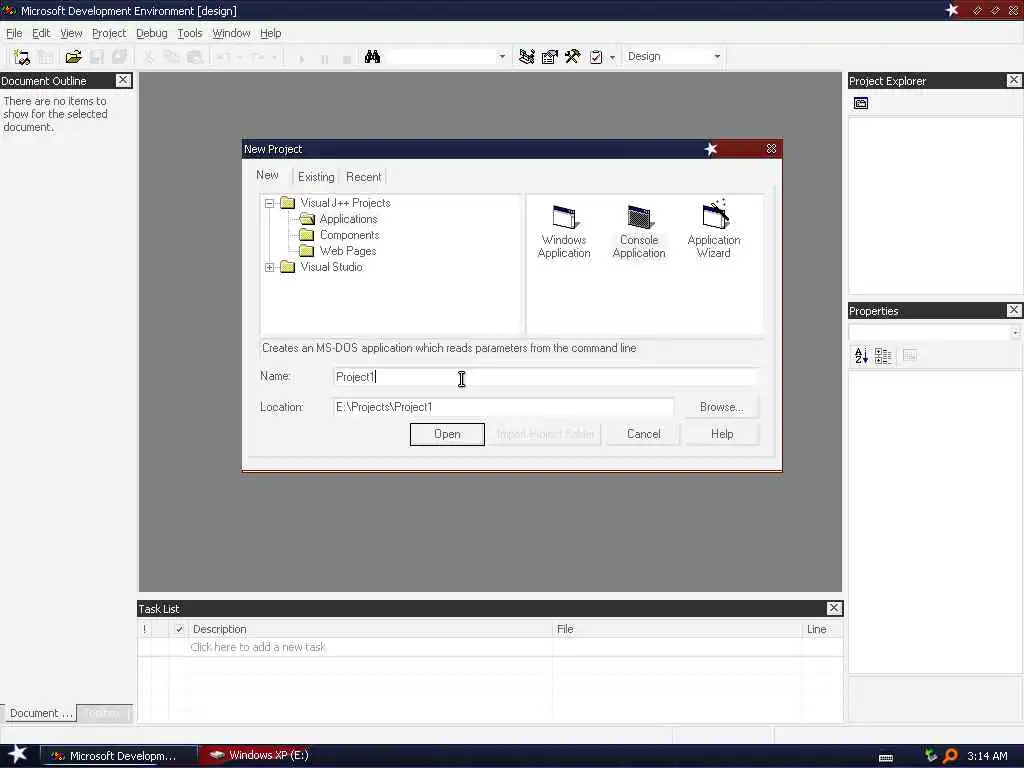Open the Properties object dropdown
Viewport: 1024px width, 768px height.
(1015, 333)
